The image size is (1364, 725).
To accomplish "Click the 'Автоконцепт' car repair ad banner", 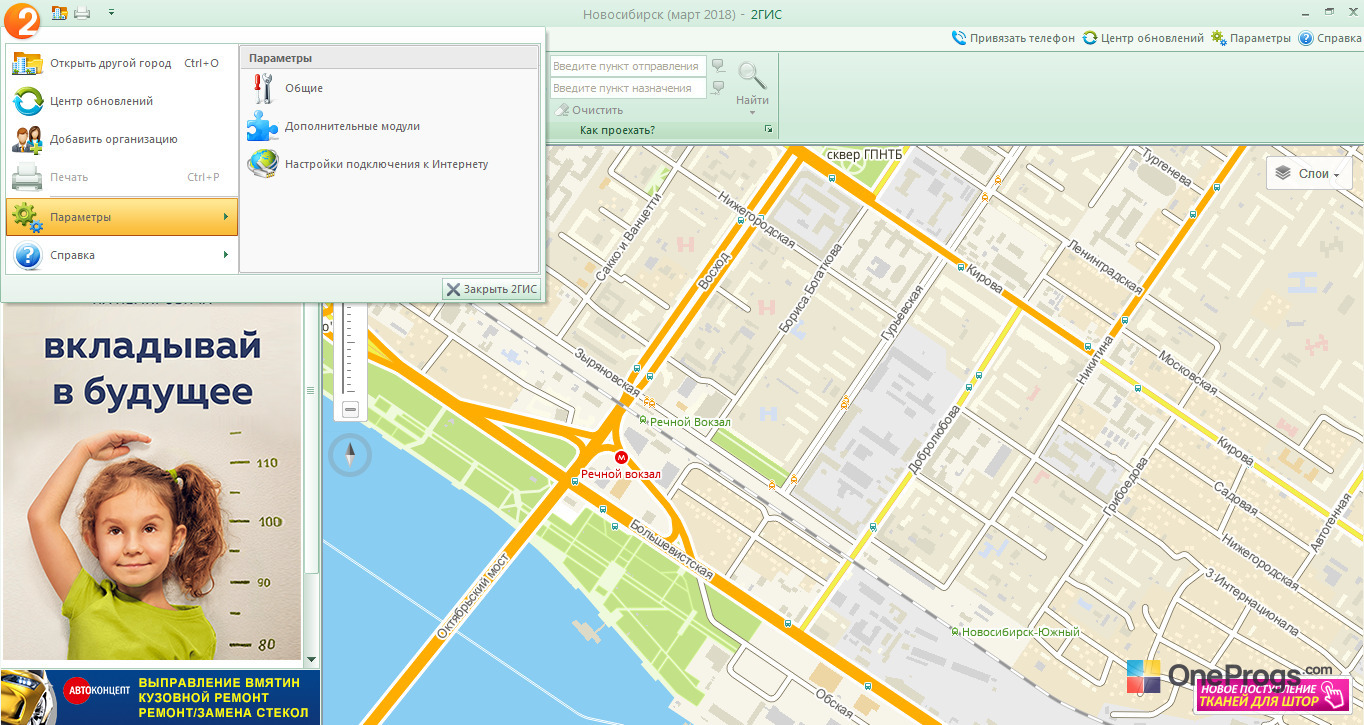I will [160, 697].
